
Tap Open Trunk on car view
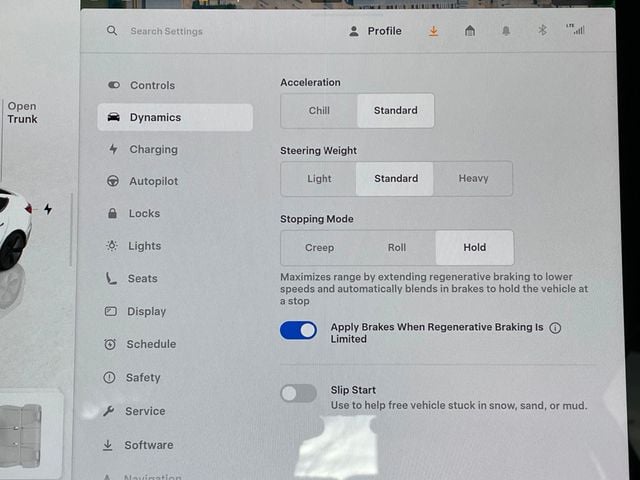click(22, 113)
